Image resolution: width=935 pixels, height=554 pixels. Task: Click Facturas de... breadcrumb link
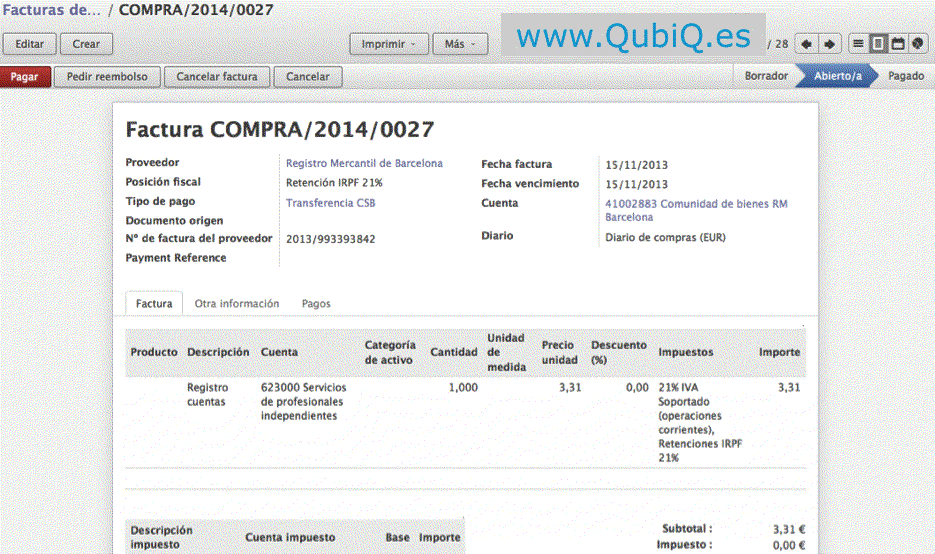[51, 10]
